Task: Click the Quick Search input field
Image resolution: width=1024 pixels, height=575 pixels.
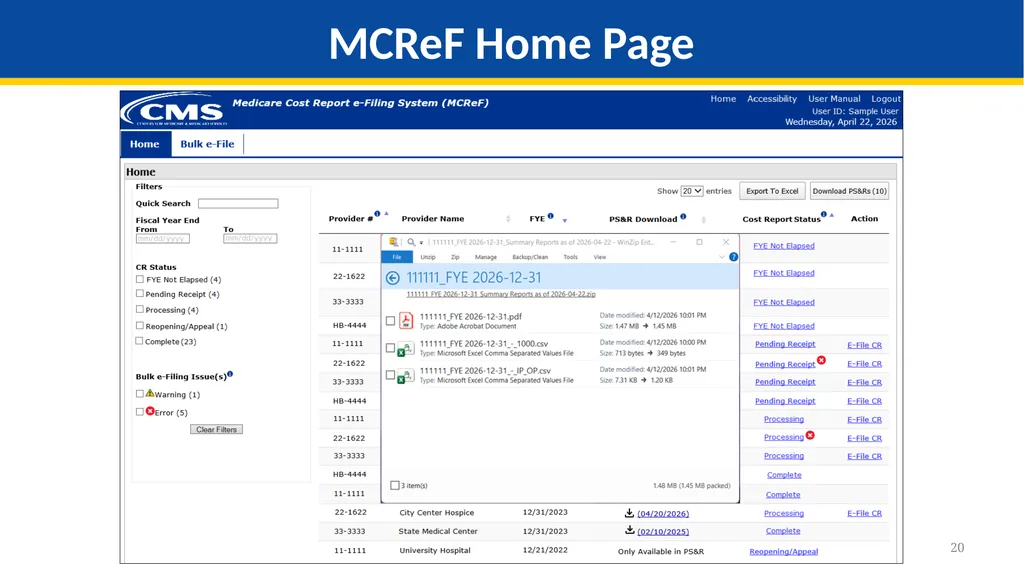Action: 238,203
